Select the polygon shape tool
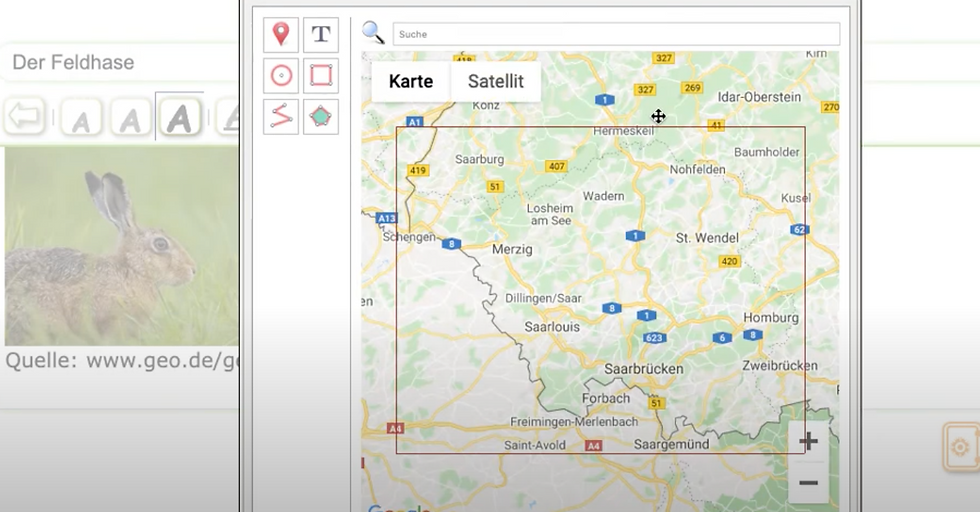 pos(321,116)
